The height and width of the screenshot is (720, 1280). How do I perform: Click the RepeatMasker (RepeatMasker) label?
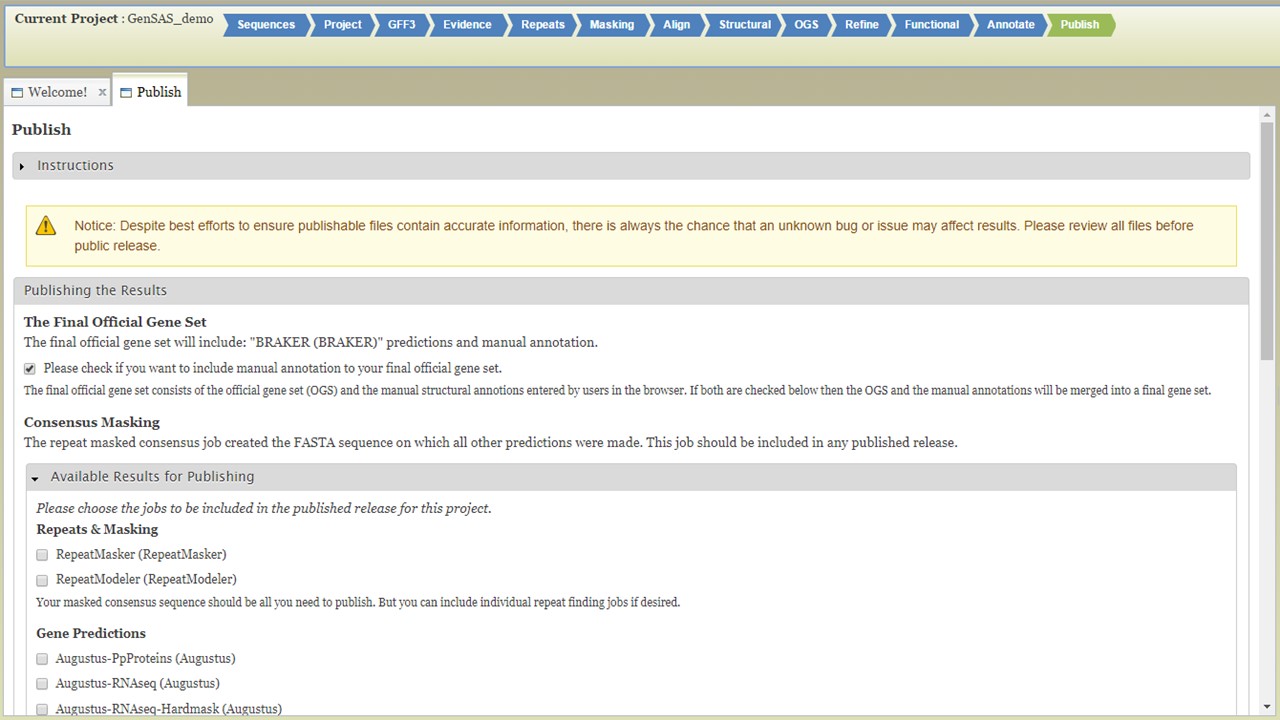click(x=141, y=554)
